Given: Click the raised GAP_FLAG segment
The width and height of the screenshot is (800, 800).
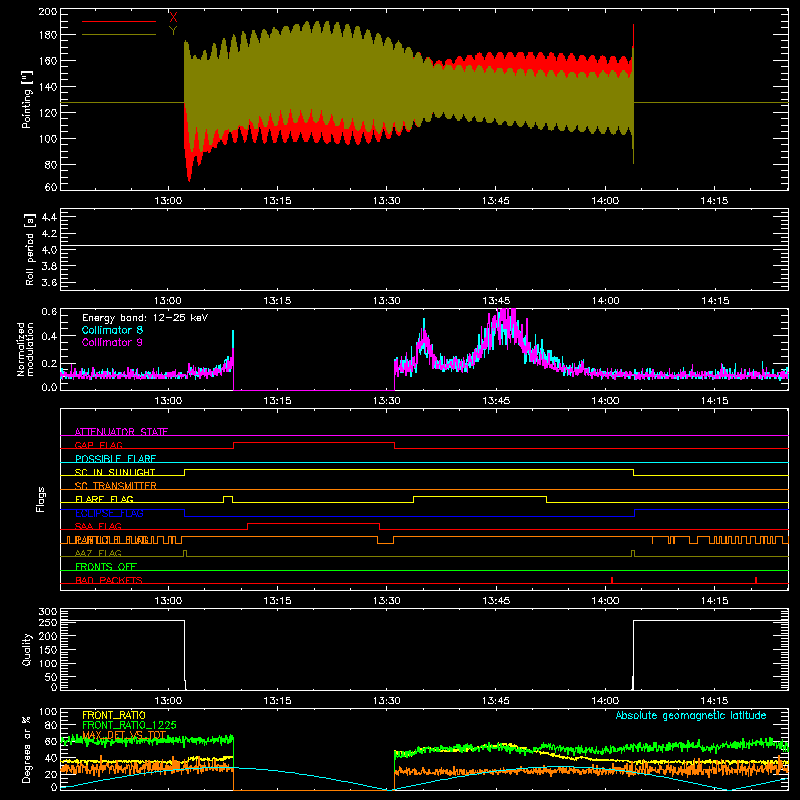Looking at the screenshot, I should [314, 442].
